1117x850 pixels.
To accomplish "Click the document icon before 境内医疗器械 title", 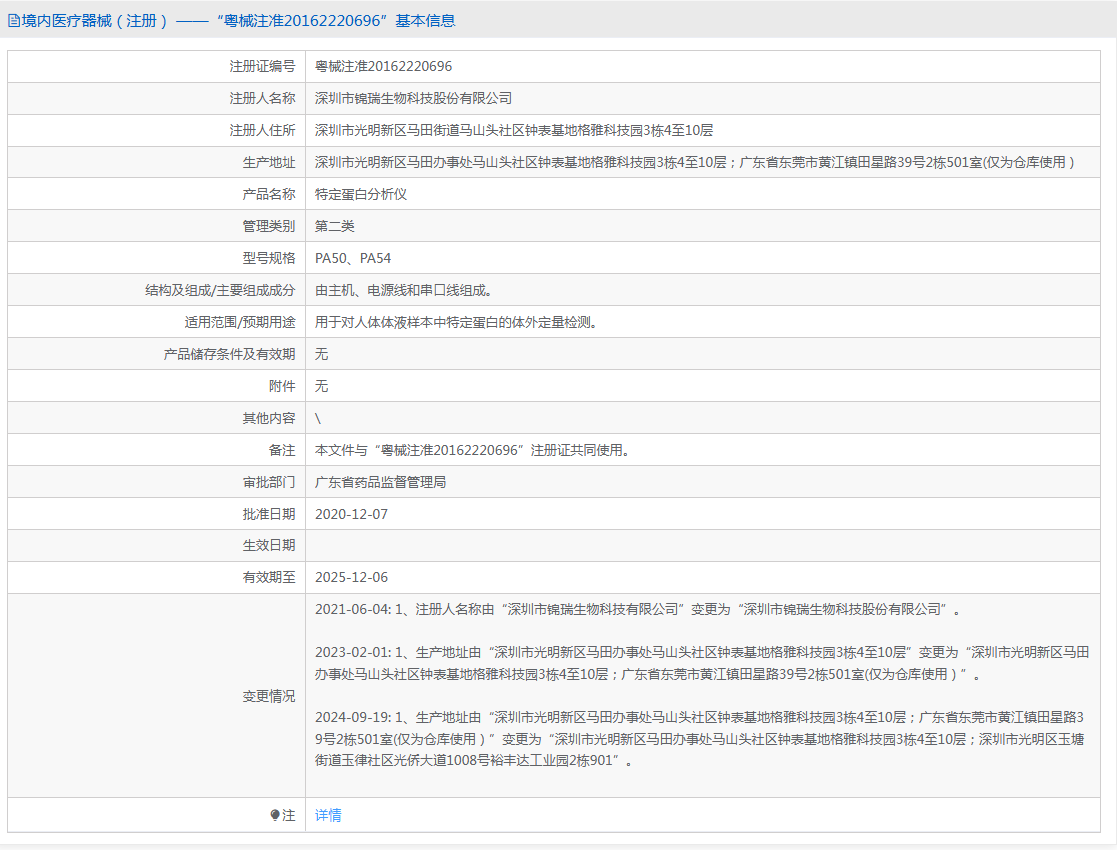I will click(14, 21).
